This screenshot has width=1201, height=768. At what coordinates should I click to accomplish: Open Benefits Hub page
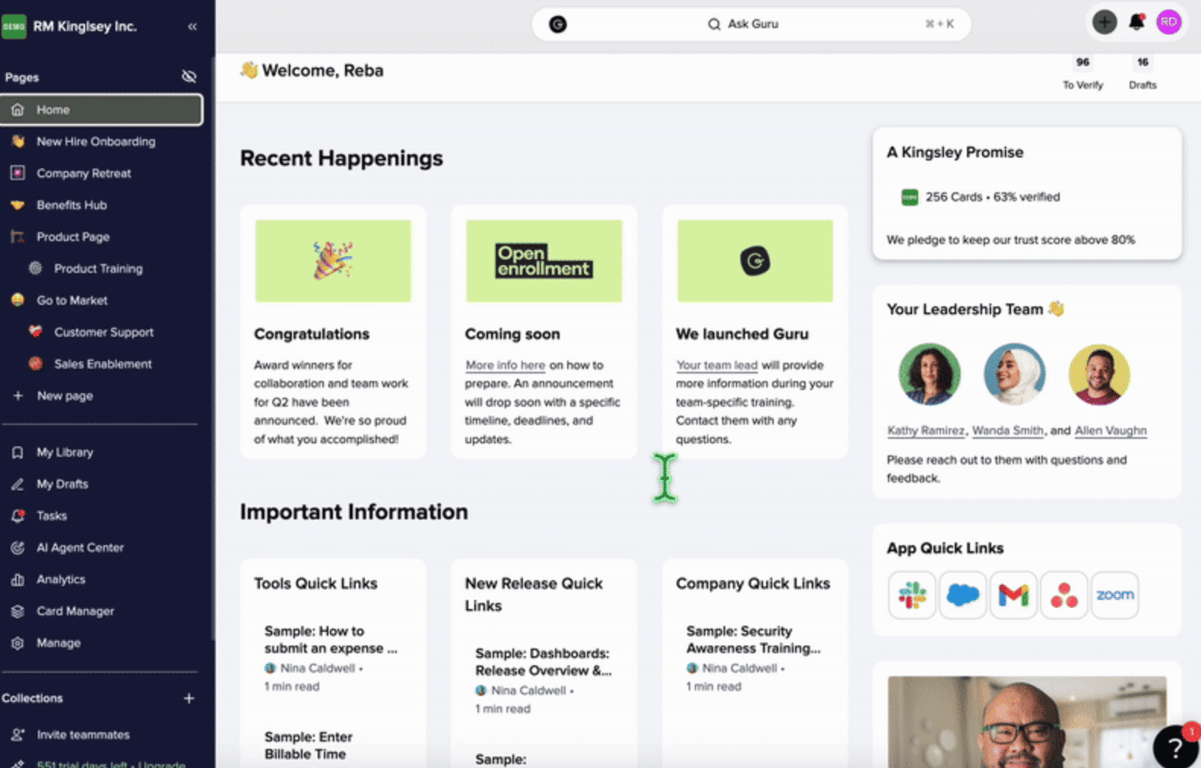72,205
